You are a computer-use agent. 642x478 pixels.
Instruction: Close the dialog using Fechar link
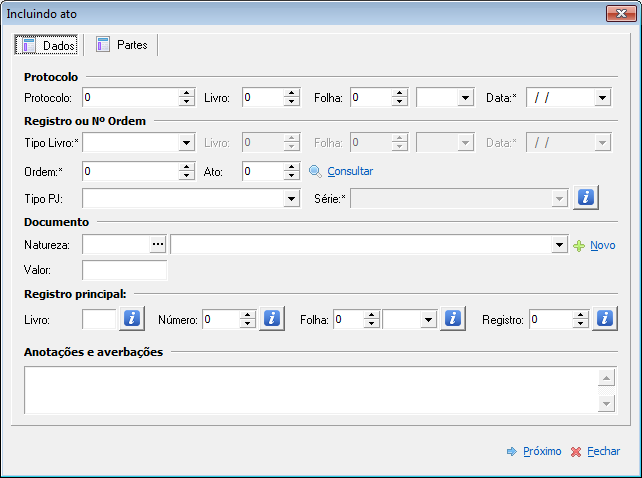595,451
